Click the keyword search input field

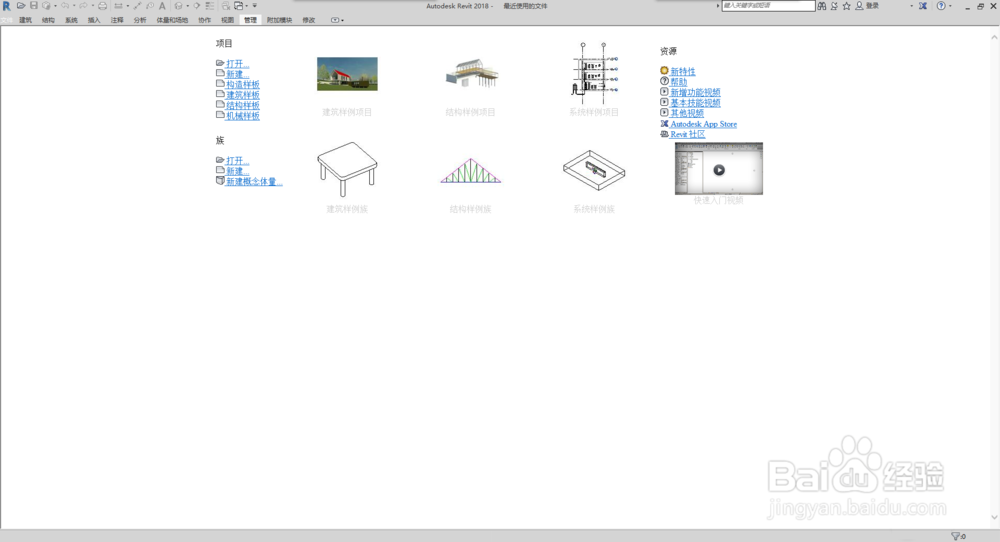768,6
